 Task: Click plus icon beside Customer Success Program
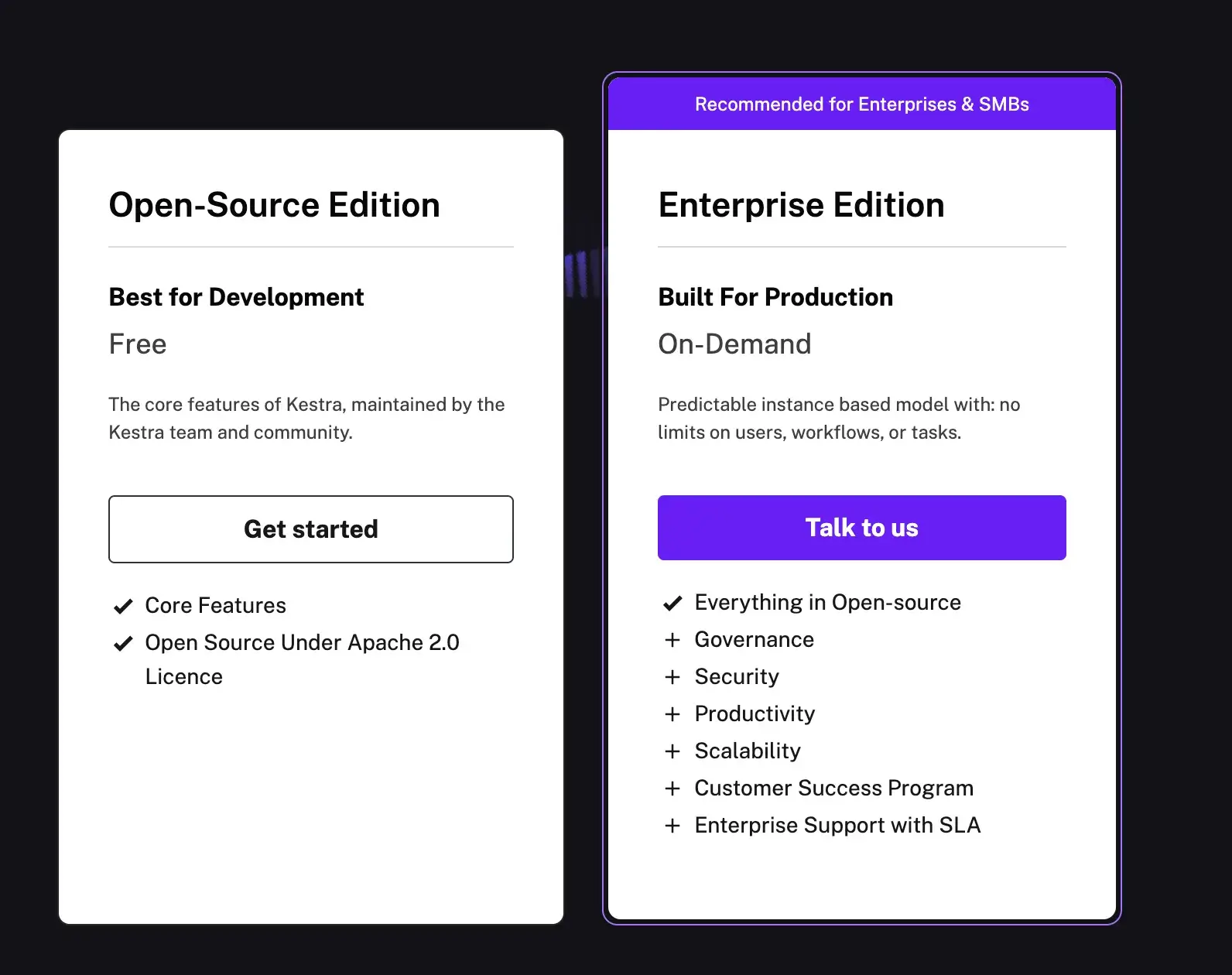coord(672,789)
